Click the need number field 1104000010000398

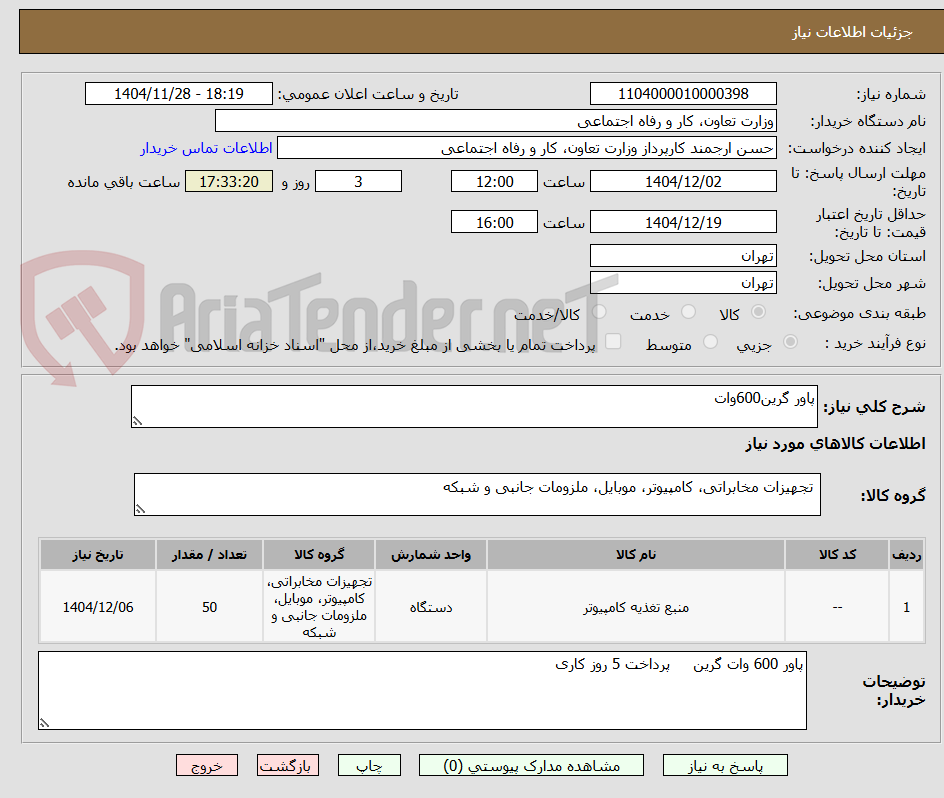click(x=683, y=94)
